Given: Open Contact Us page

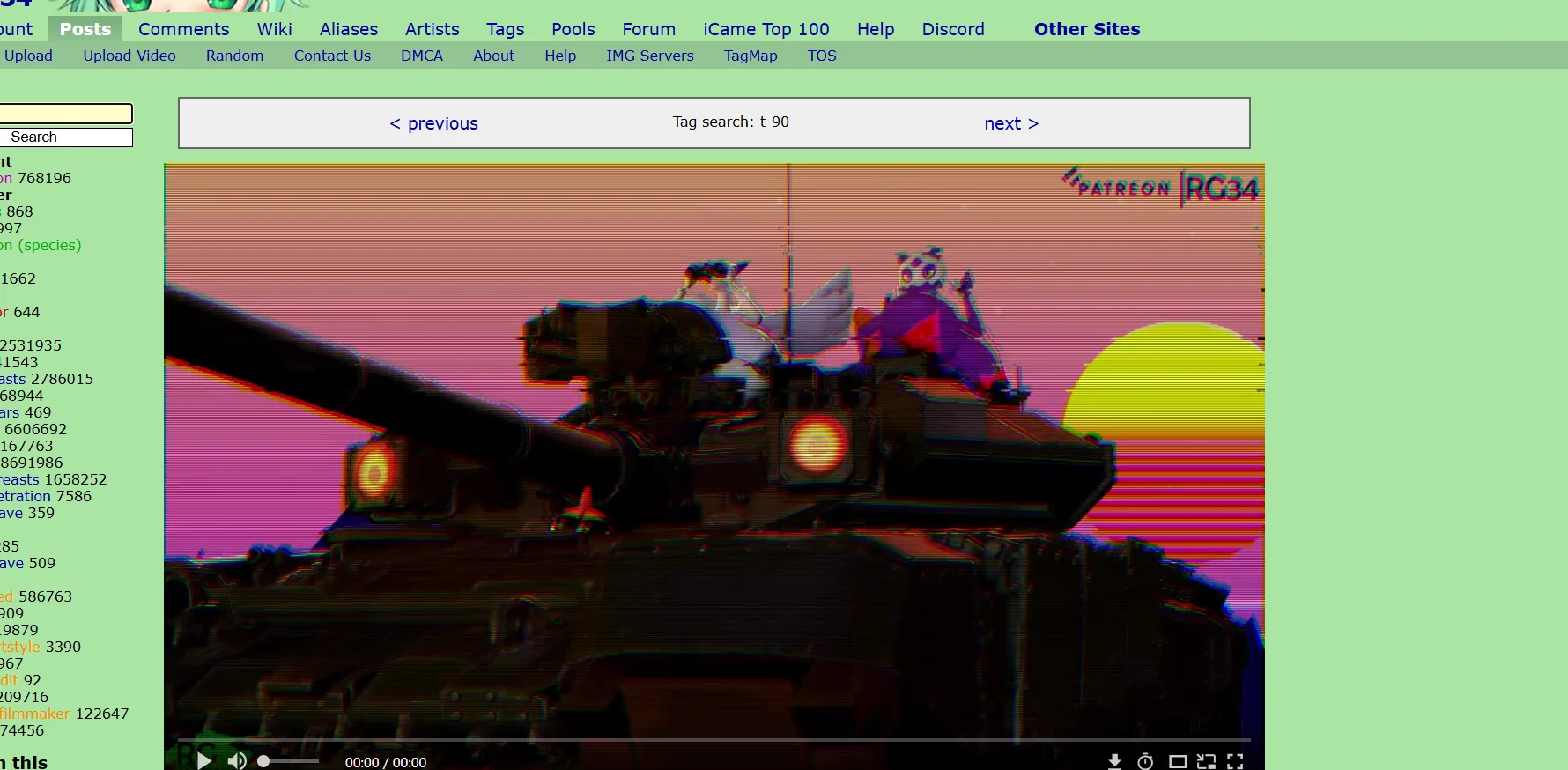Looking at the screenshot, I should pos(332,56).
